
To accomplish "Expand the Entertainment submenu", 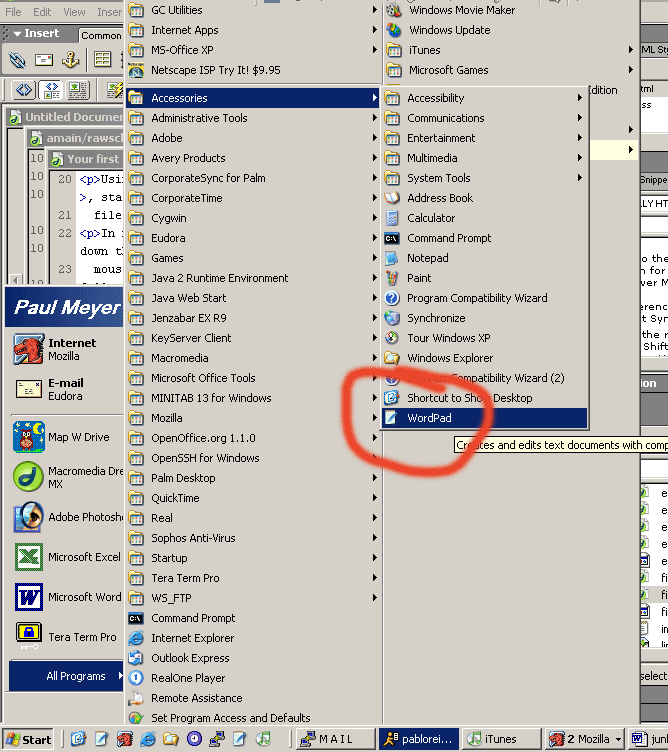I will tap(484, 138).
